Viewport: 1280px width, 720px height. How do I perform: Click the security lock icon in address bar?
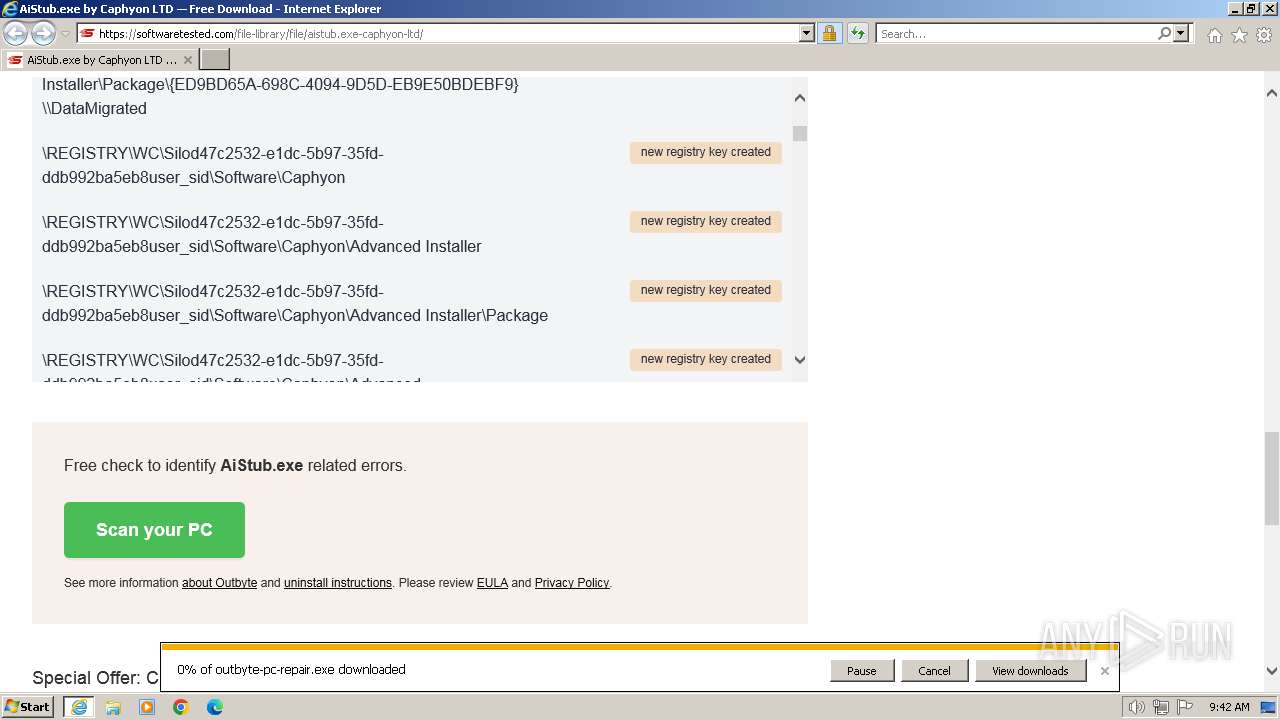click(829, 34)
